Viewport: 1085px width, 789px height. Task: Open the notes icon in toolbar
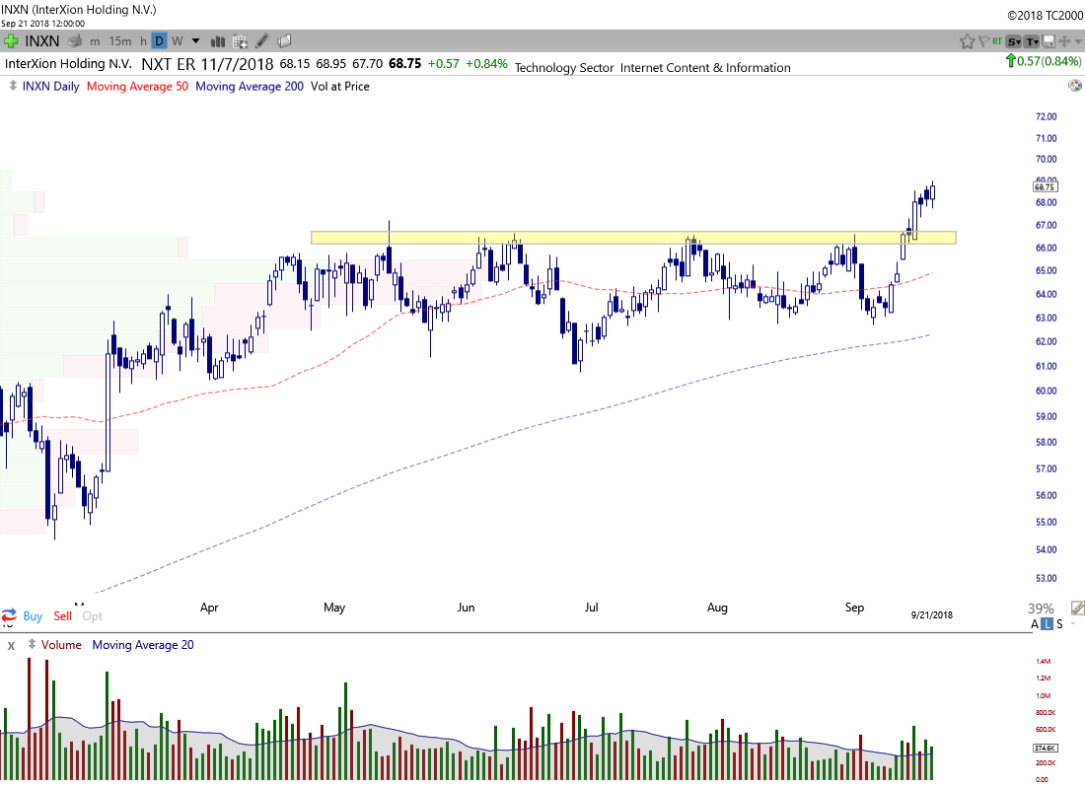[x=284, y=41]
